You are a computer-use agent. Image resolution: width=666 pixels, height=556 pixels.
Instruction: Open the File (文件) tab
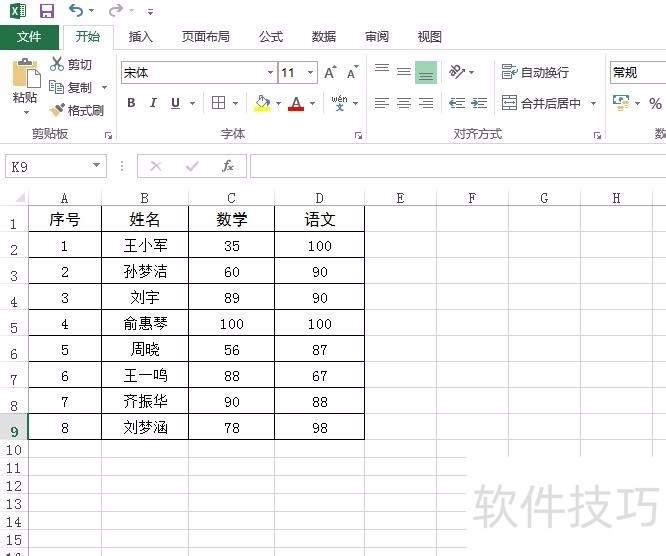tap(29, 37)
